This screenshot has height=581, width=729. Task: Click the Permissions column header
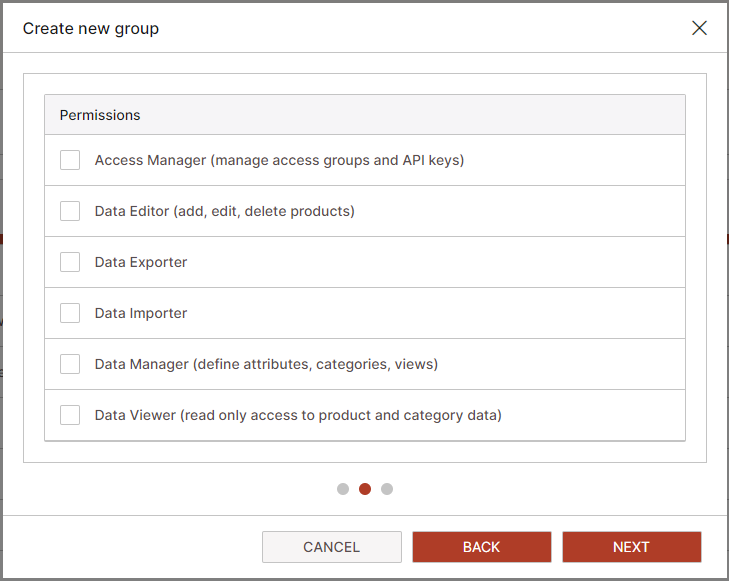tap(100, 115)
